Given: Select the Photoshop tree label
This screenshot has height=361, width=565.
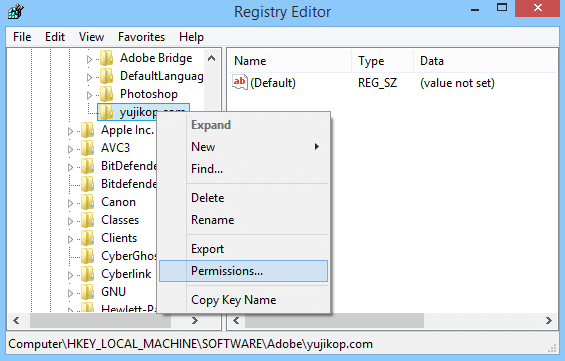Looking at the screenshot, I should tap(149, 94).
